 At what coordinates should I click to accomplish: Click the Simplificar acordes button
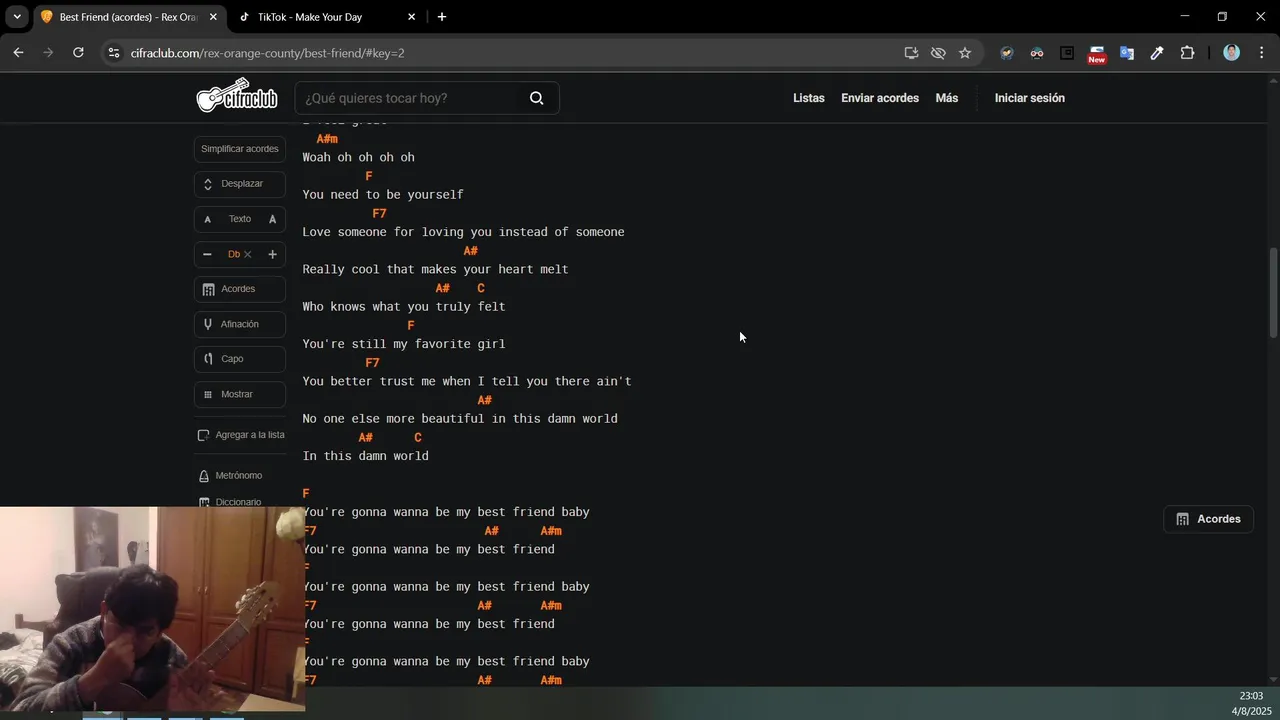pos(240,149)
